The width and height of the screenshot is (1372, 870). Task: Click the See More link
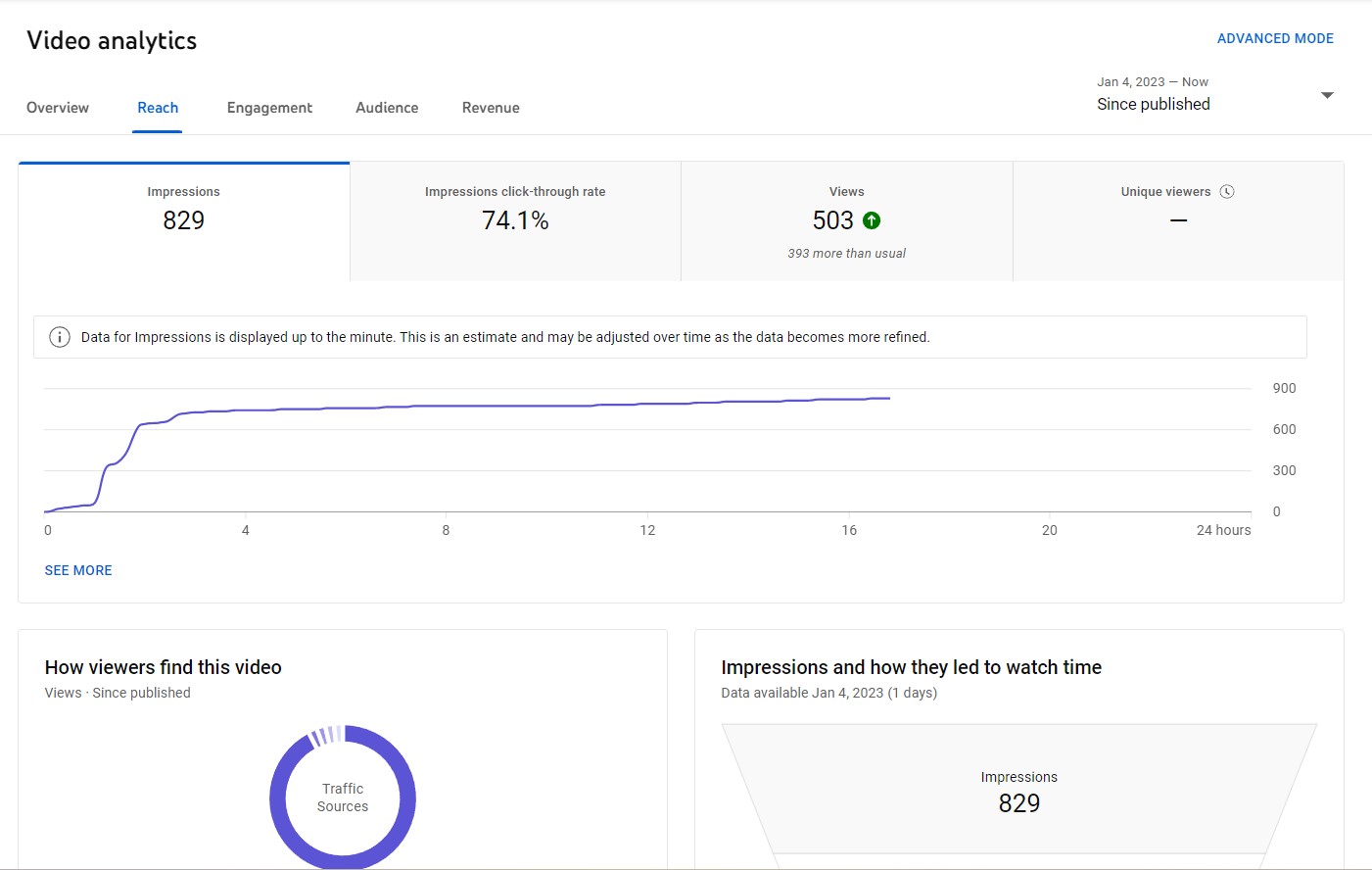[x=78, y=570]
